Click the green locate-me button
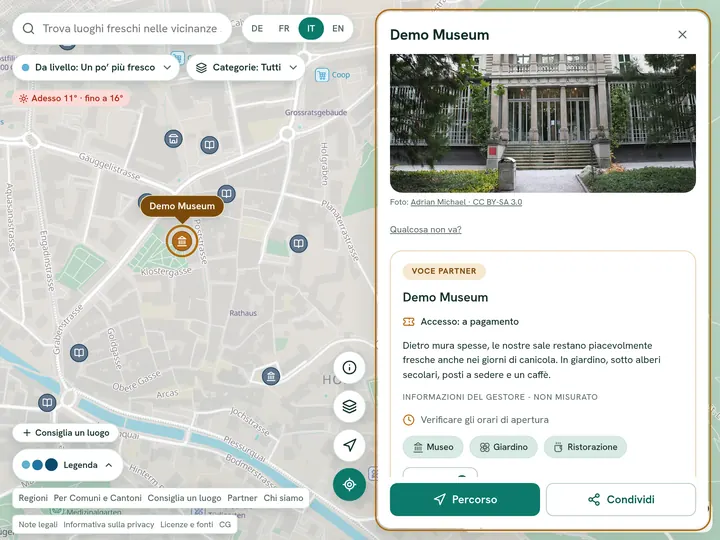Viewport: 720px width, 540px height. 349,484
